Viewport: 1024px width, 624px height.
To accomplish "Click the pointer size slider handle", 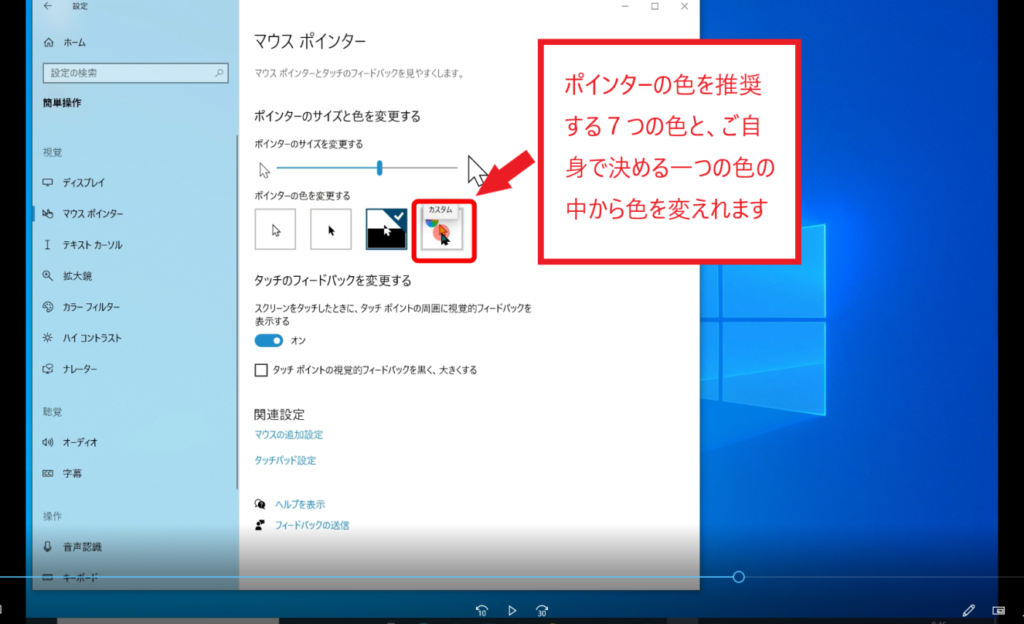I will coord(380,167).
